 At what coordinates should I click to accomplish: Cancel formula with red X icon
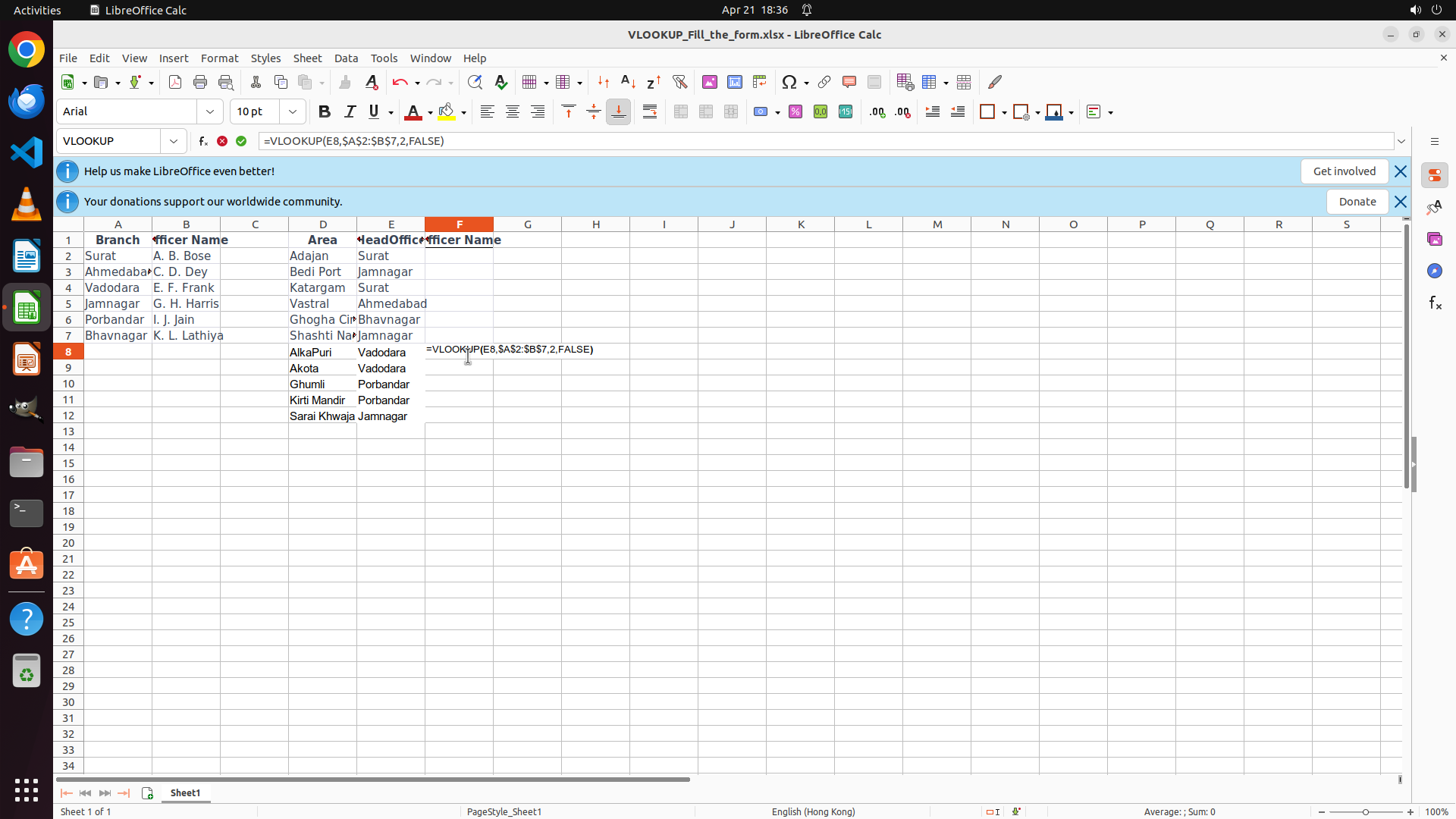pos(222,141)
